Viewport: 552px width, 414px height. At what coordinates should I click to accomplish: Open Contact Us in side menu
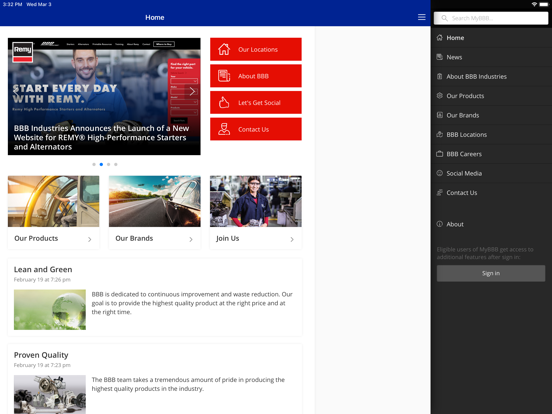coord(491,193)
